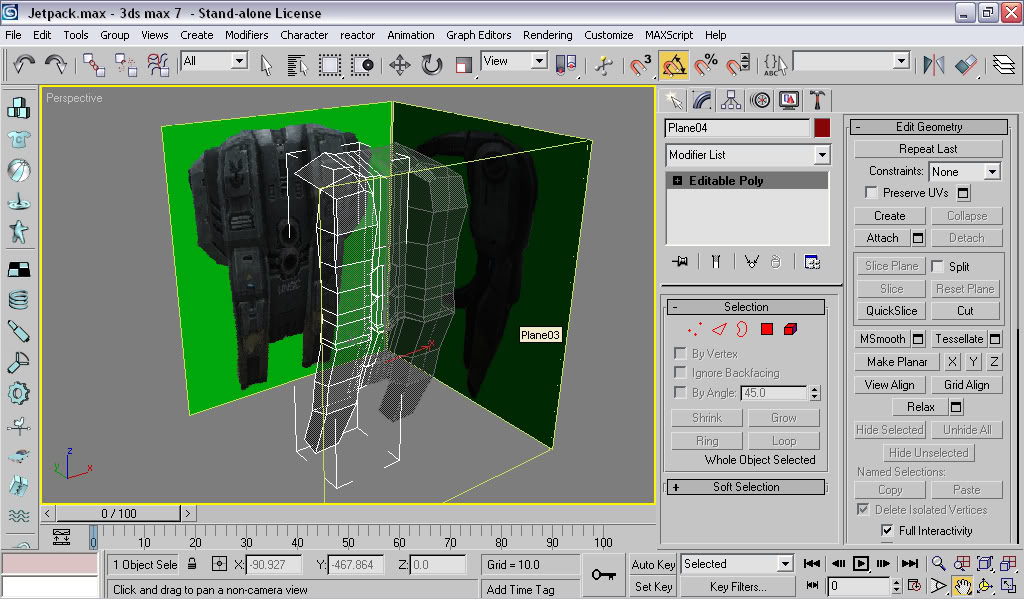Expand the Soft Selection rollout
Screen dimensions: 1024x600
pos(746,487)
